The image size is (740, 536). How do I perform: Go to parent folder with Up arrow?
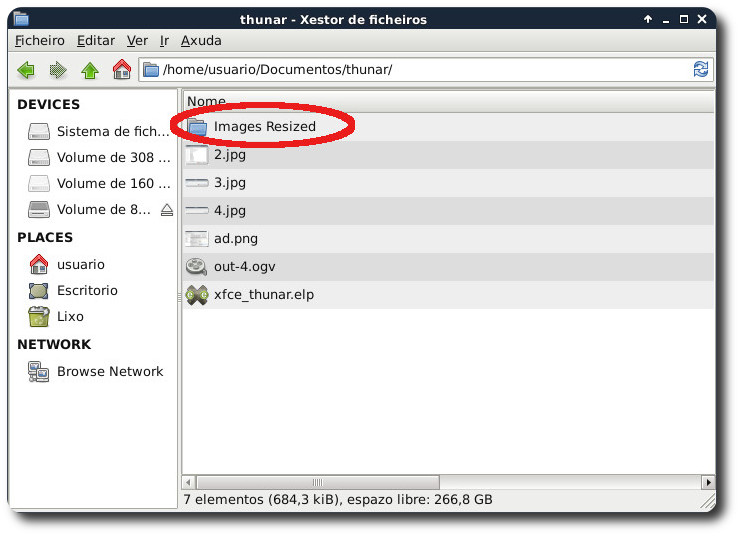click(90, 70)
